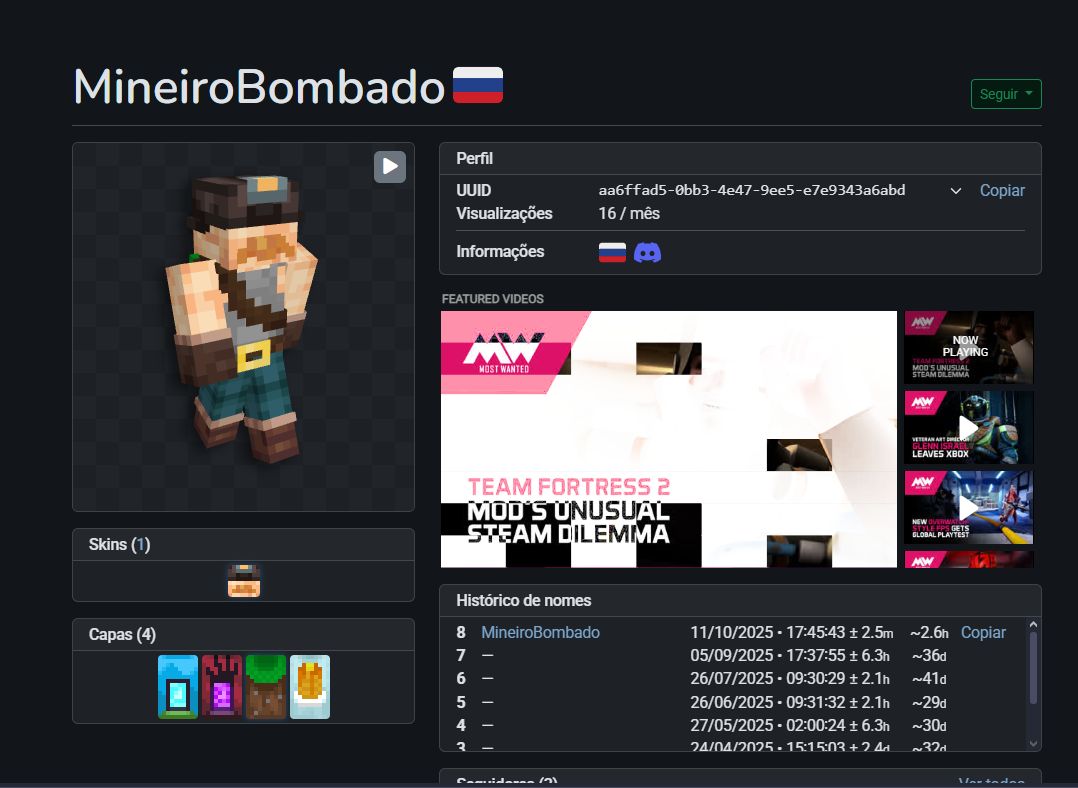Click the date 26/07/2025 in row 6
1078x788 pixels.
coord(732,679)
